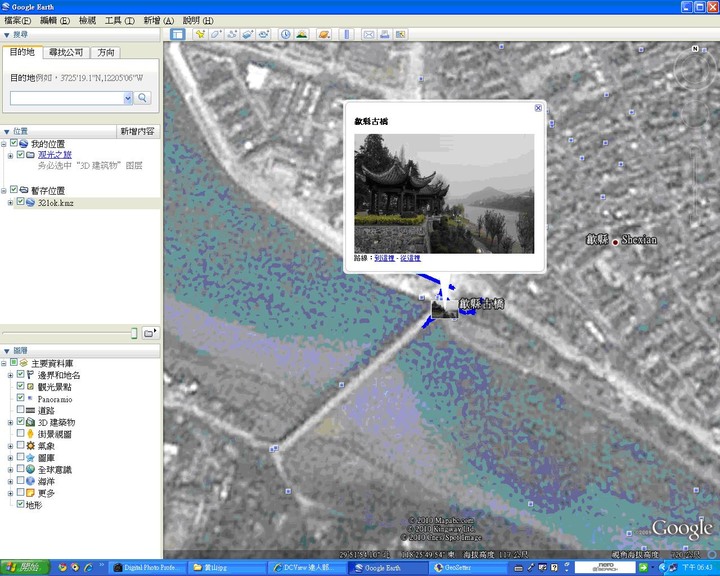720x576 pixels.
Task: Collapse the 主要資料庫 tree node
Action: pos(4,364)
